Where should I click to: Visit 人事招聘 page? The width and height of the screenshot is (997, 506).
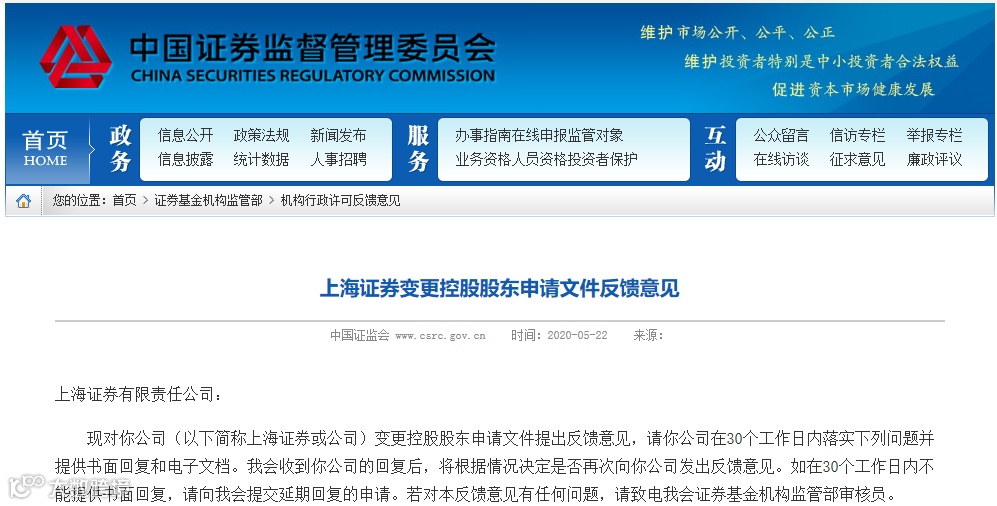coord(338,159)
